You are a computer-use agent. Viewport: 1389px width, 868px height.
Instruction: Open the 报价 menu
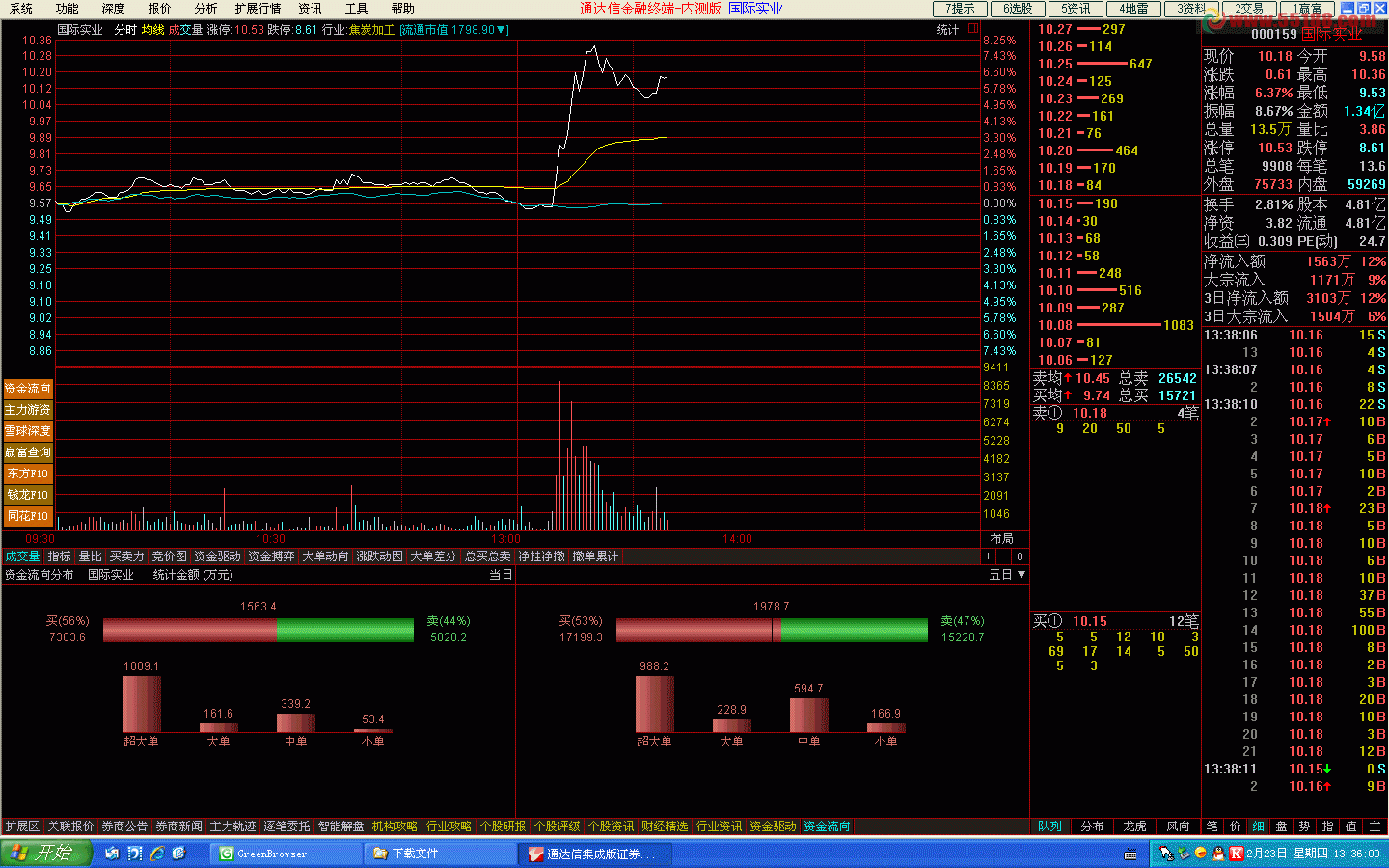point(159,8)
